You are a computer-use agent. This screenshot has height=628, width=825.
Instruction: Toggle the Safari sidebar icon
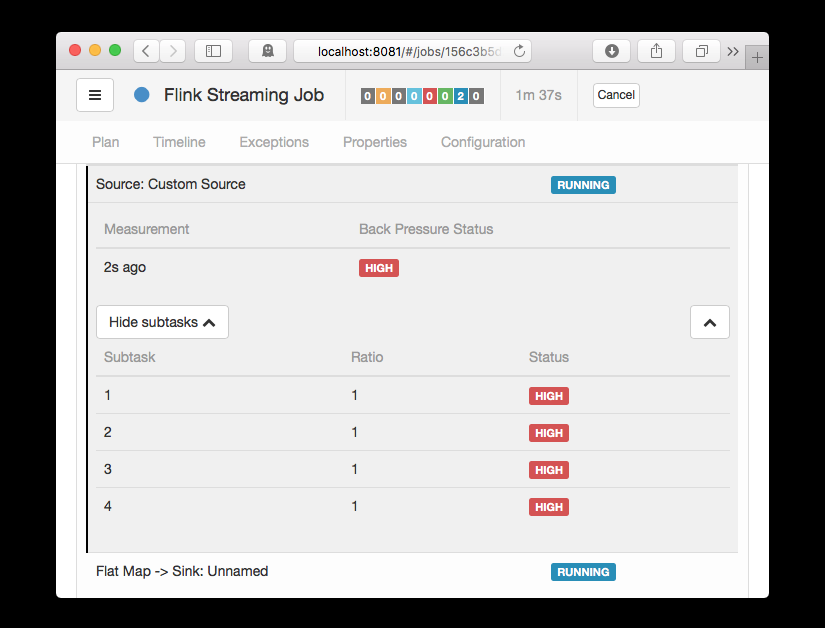(x=213, y=51)
